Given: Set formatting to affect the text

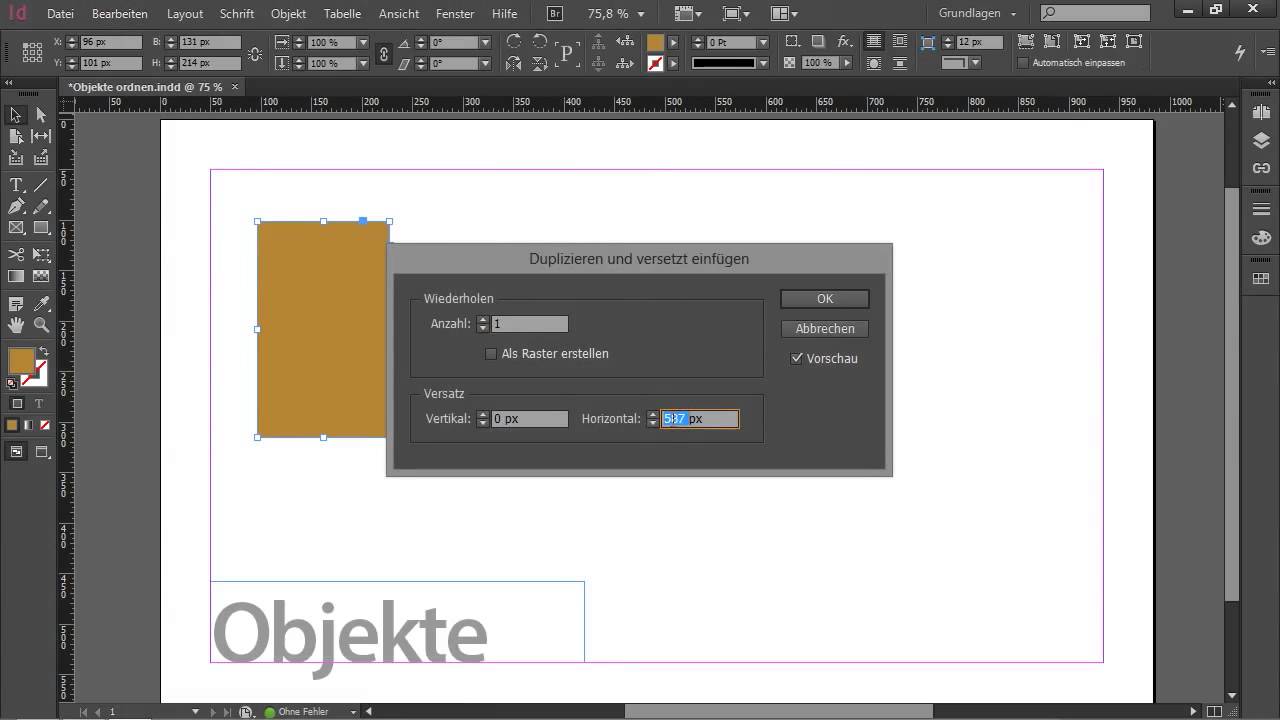Looking at the screenshot, I should click(39, 404).
